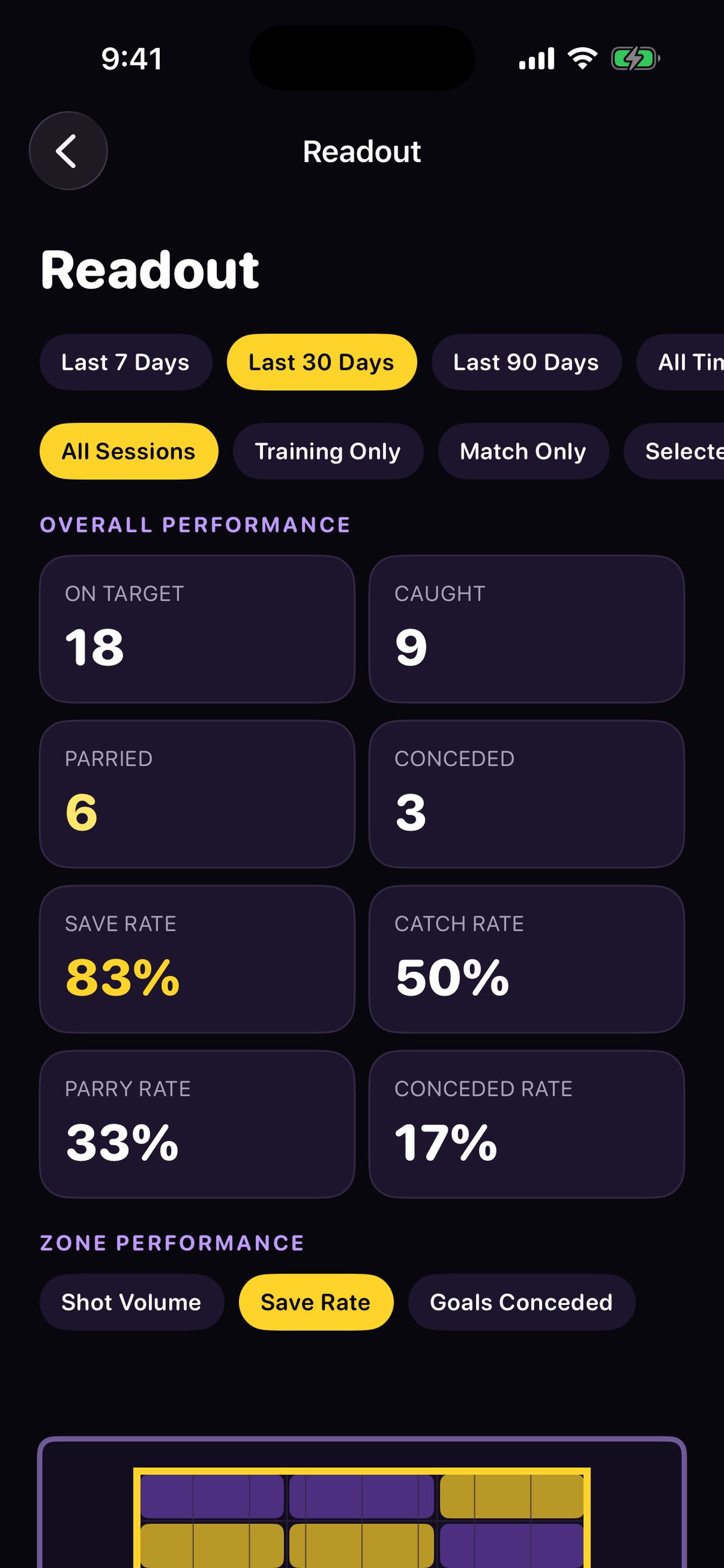
Task: Tap the back chevron button
Action: [68, 151]
